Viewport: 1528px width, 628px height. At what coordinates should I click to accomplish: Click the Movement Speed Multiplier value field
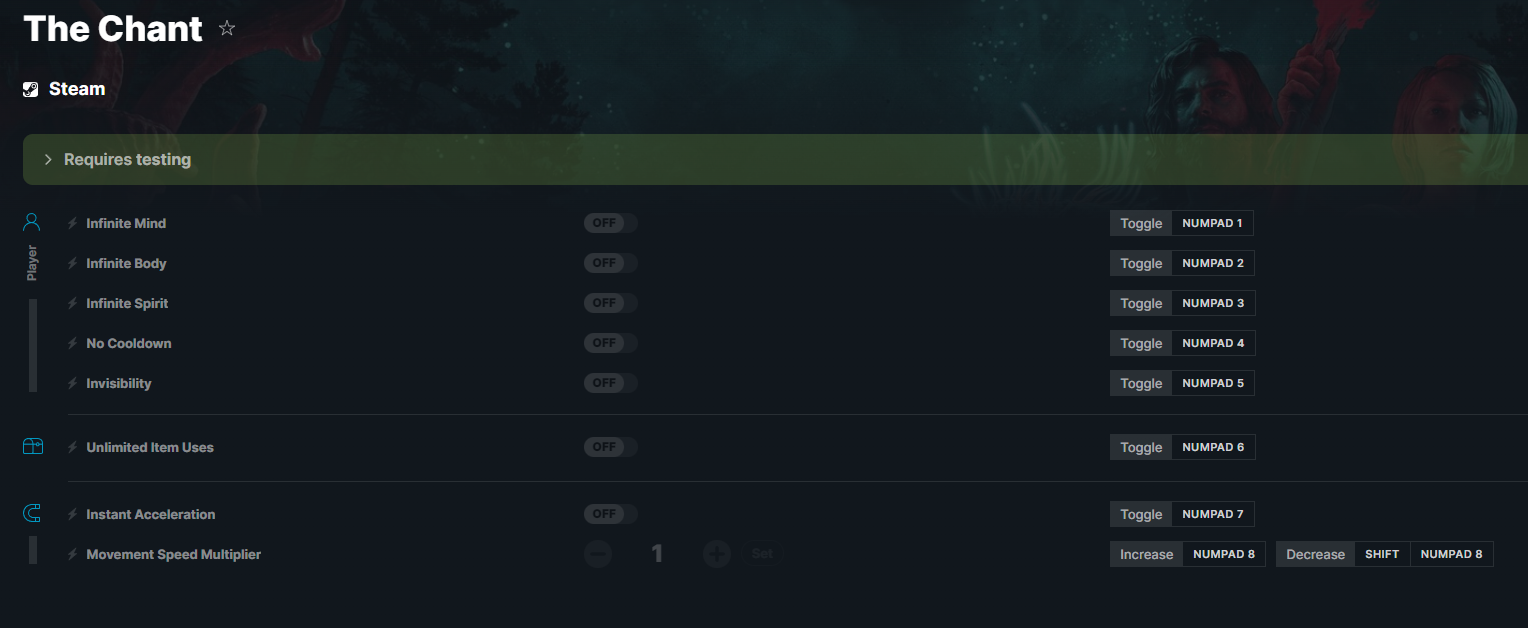(x=657, y=553)
